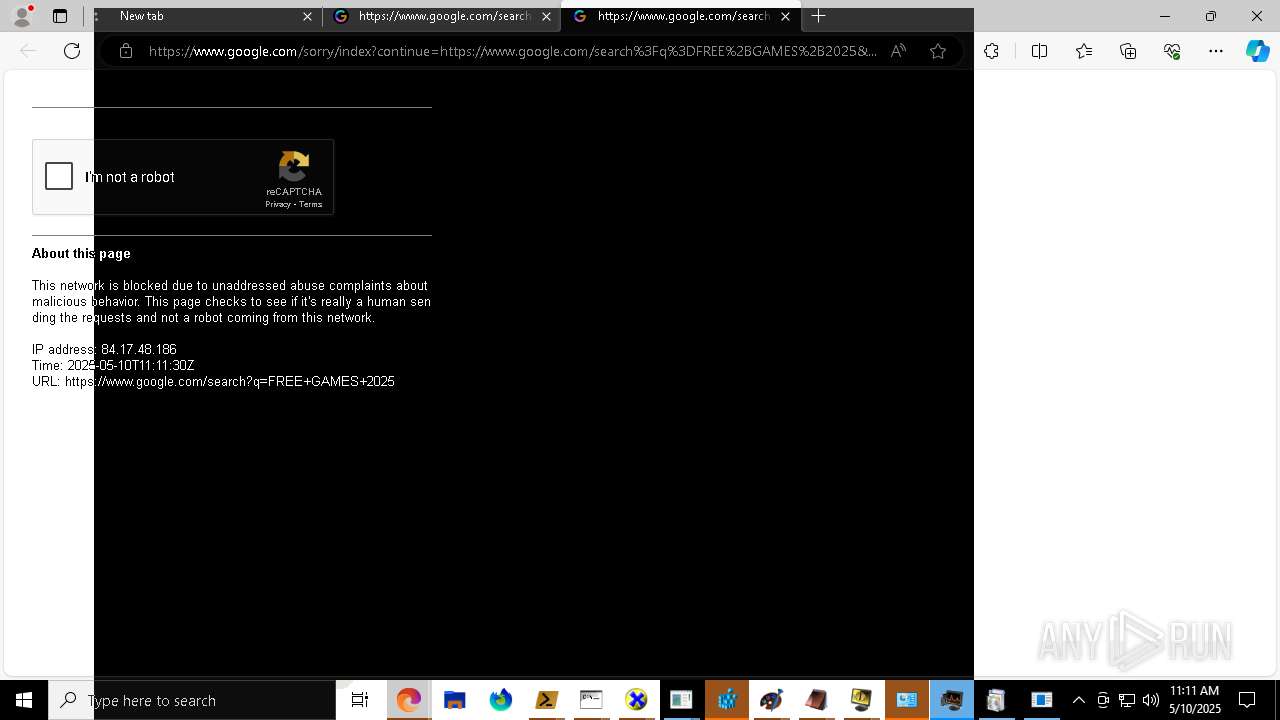Open network status in system tray

[x=1127, y=700]
